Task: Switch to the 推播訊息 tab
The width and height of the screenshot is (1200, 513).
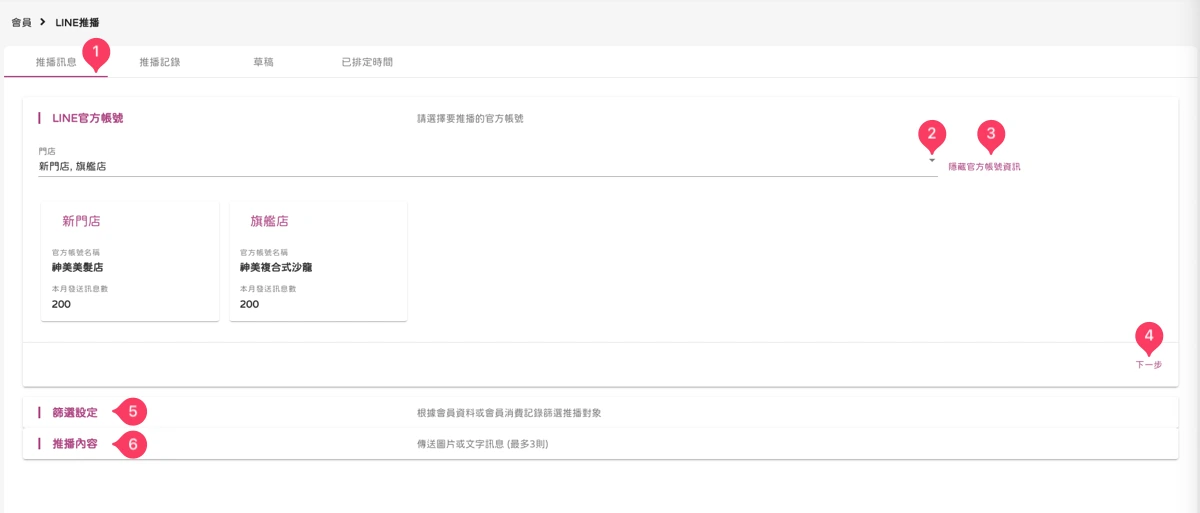Action: (x=56, y=62)
